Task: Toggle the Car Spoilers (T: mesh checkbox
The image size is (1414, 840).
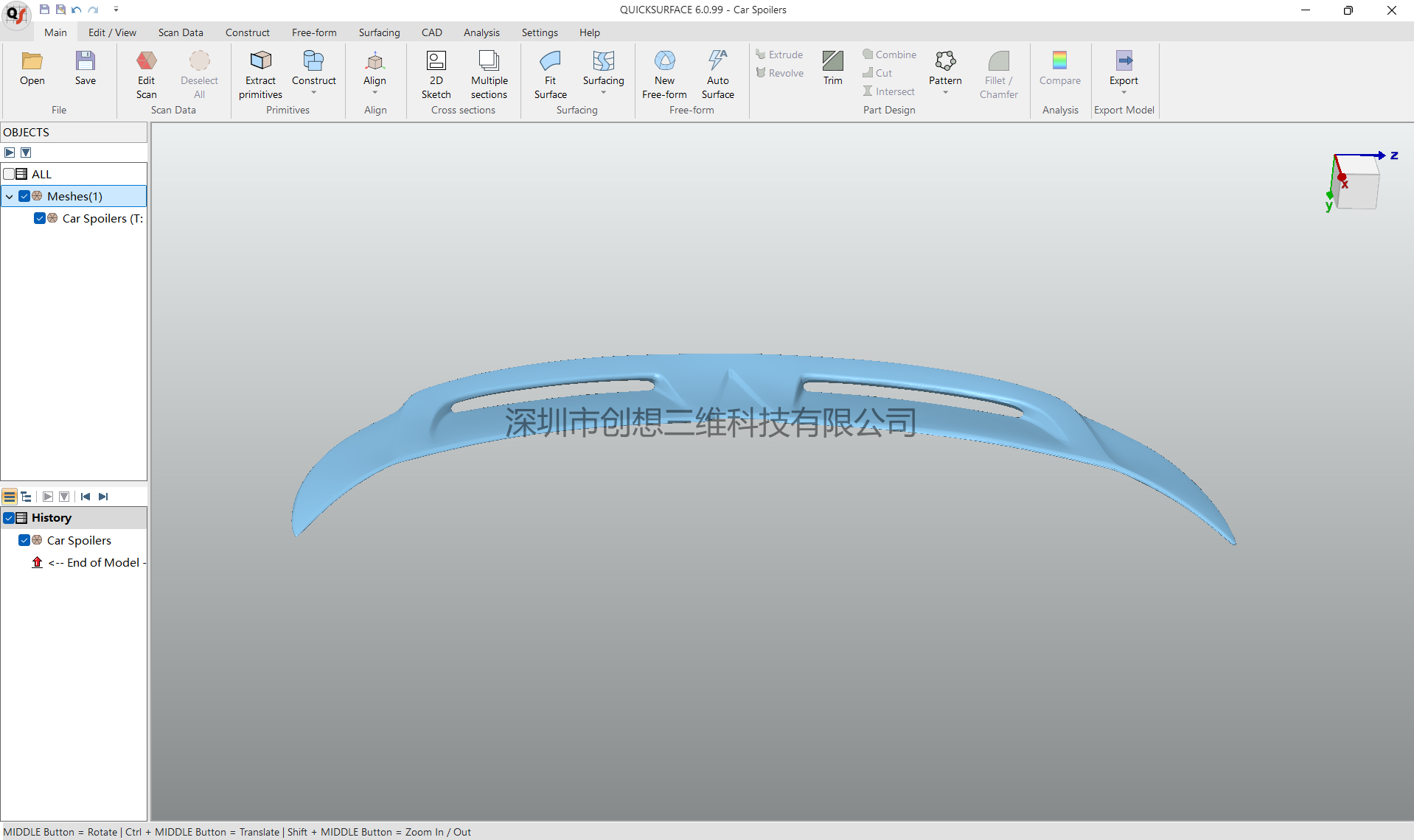Action: click(x=40, y=218)
